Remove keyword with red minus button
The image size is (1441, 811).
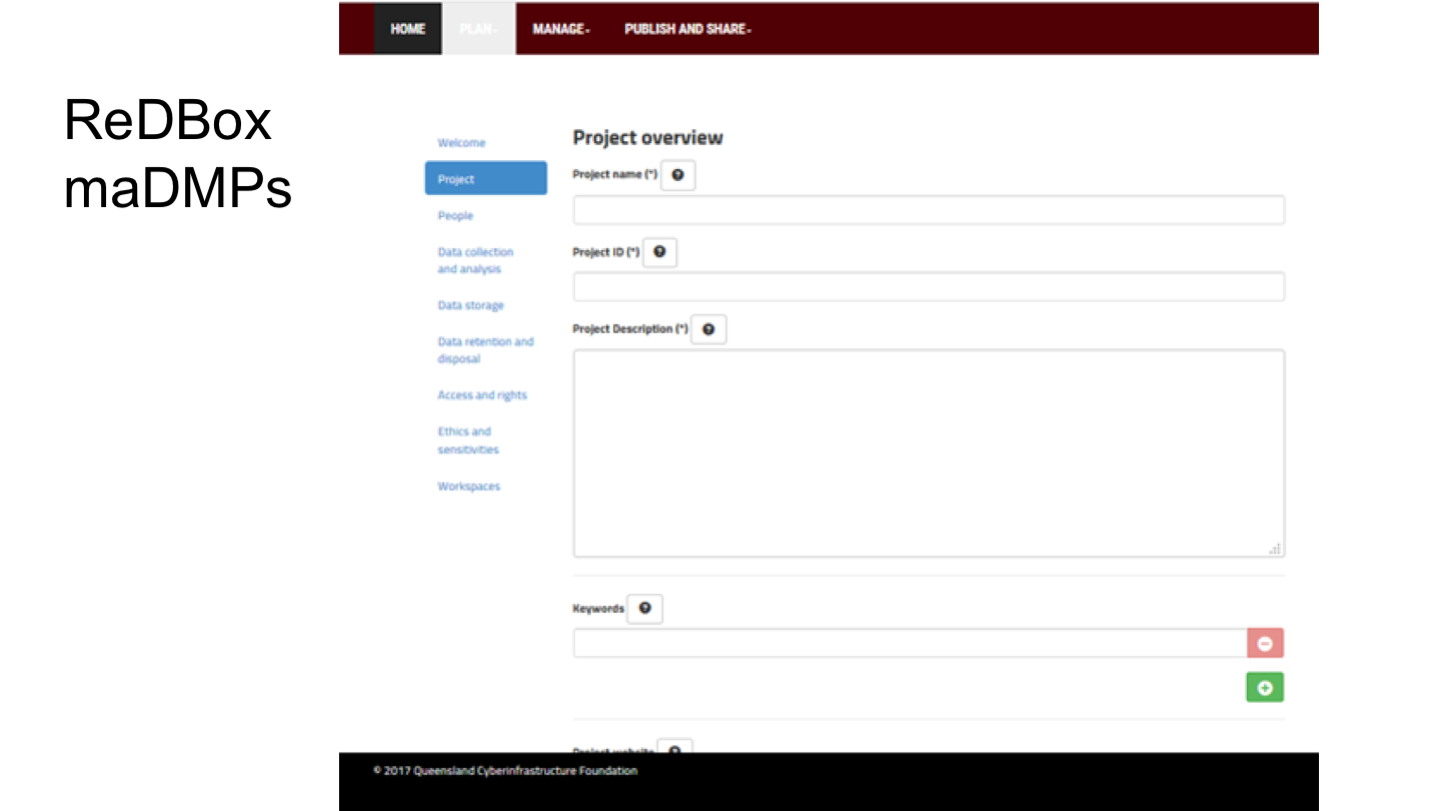pyautogui.click(x=1265, y=643)
